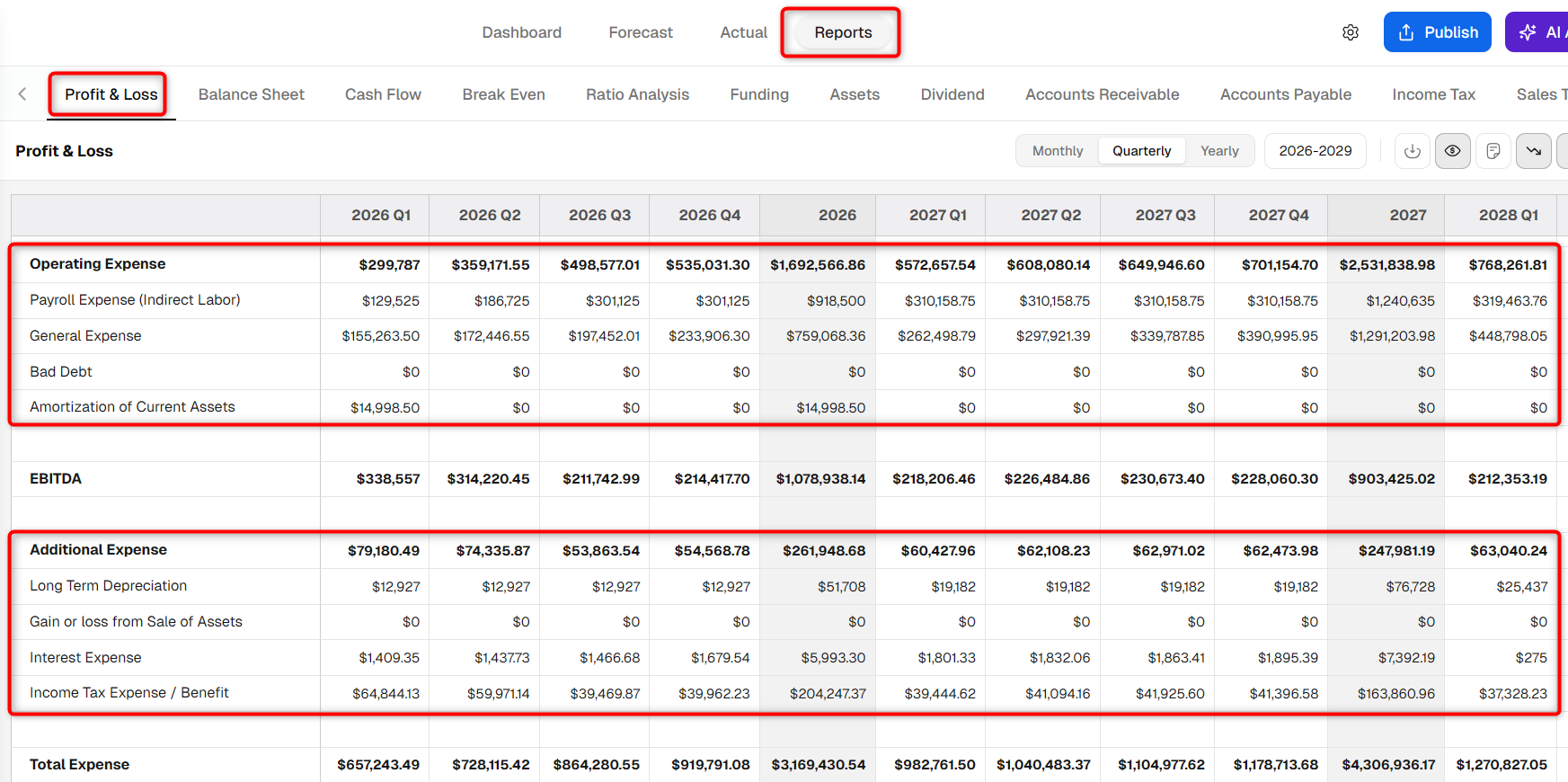Click the download report icon
The image size is (1568, 782).
1413,151
